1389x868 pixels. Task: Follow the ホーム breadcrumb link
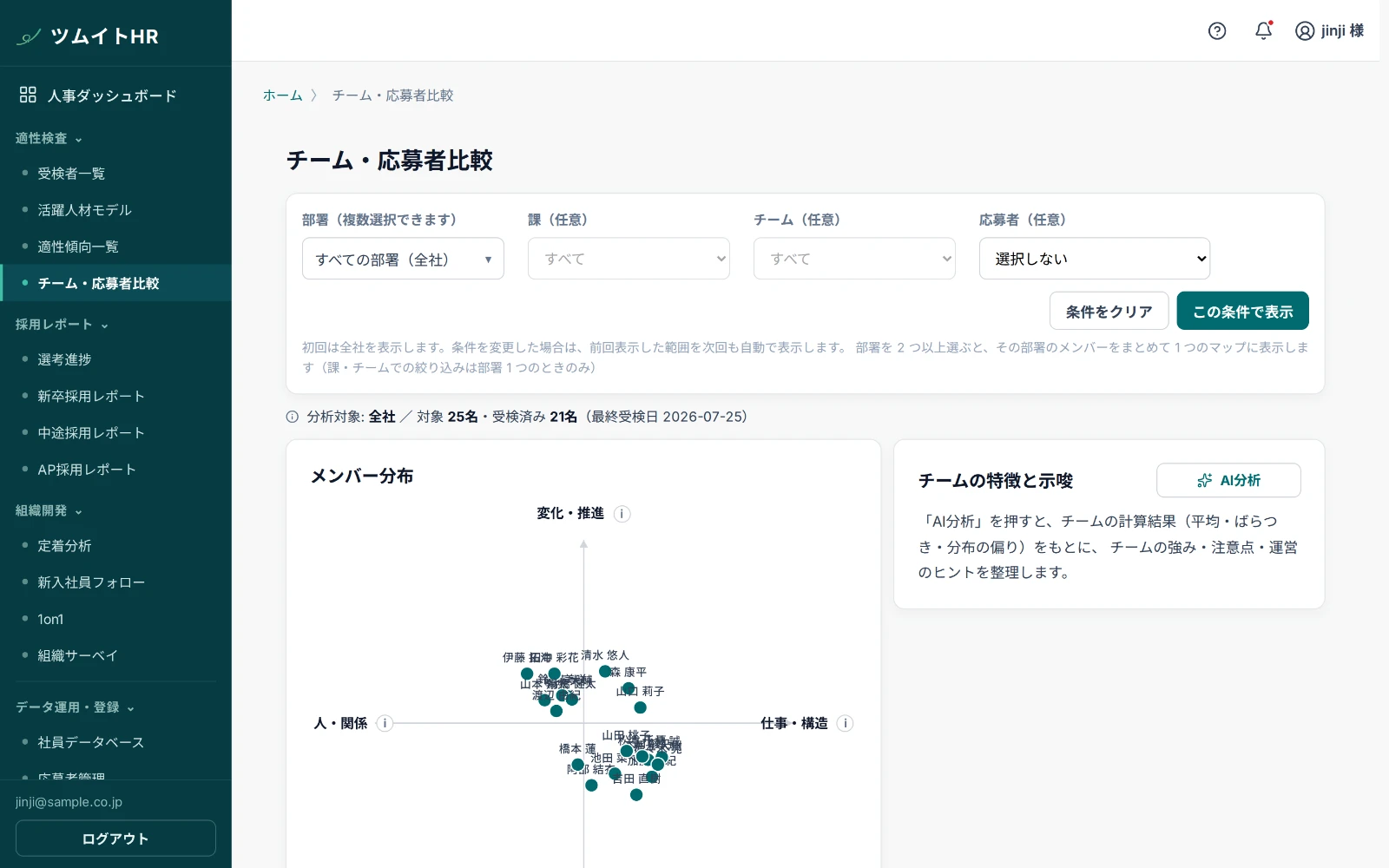(x=282, y=95)
